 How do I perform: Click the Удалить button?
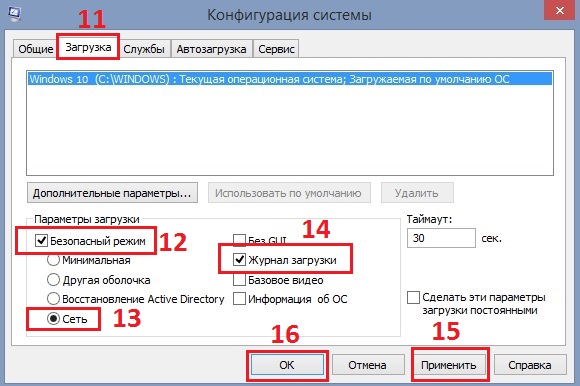click(417, 193)
